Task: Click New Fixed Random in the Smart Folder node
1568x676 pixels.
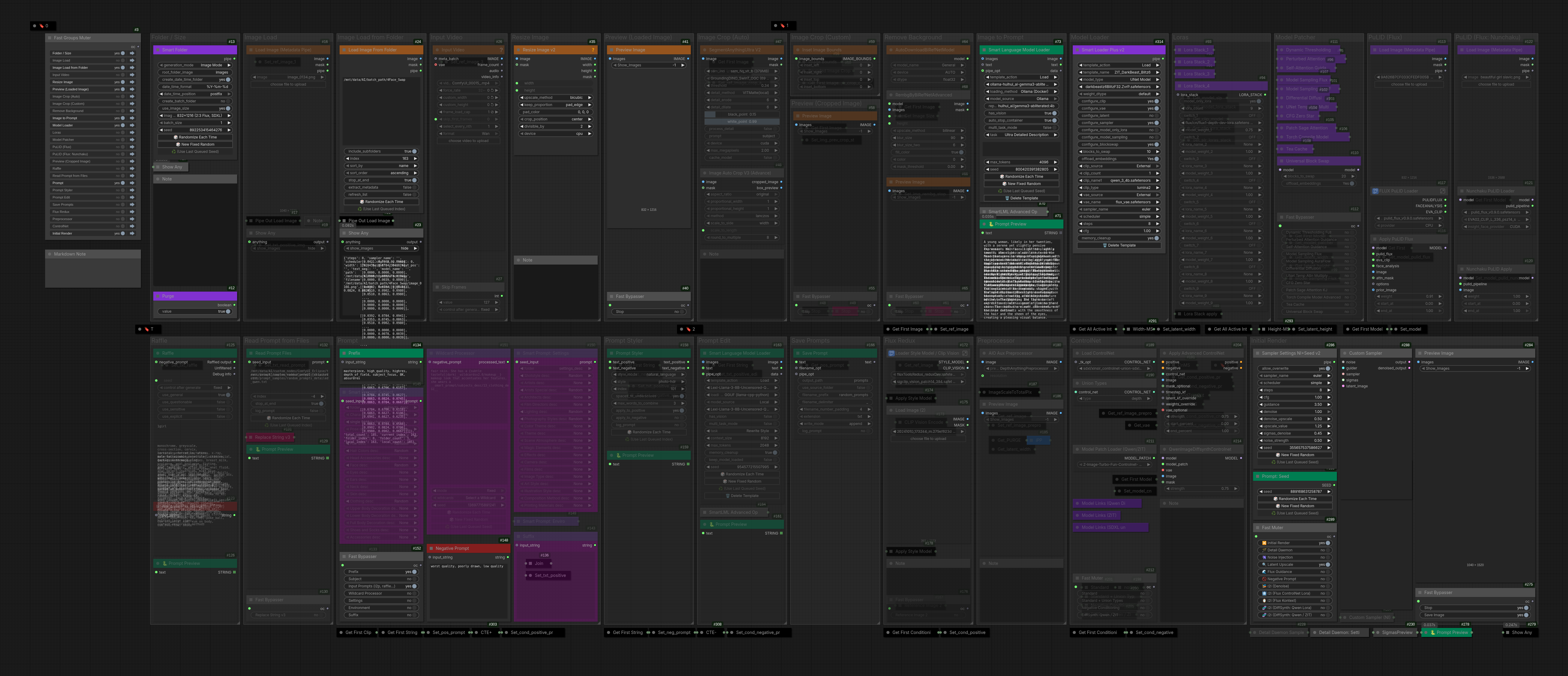Action: [195, 145]
